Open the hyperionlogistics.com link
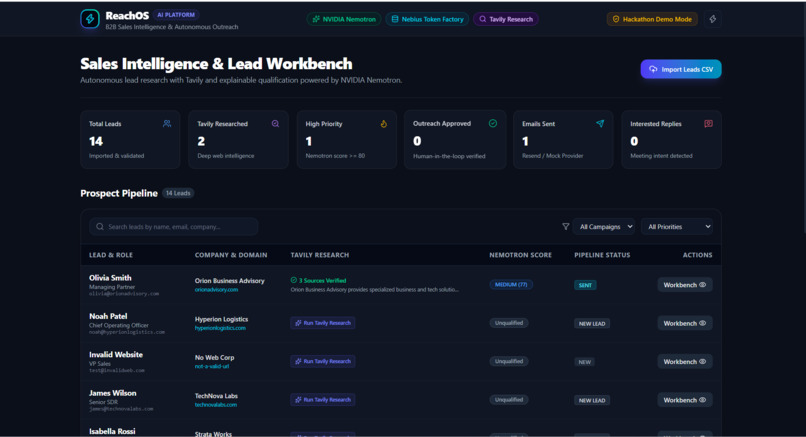The width and height of the screenshot is (806, 437). [220, 327]
